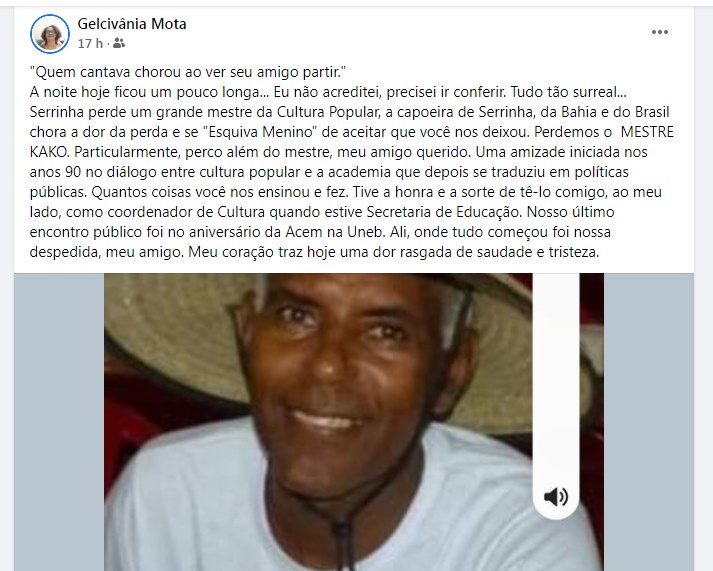The height and width of the screenshot is (571, 713).
Task: Open the three-dot post options menu
Action: click(659, 32)
